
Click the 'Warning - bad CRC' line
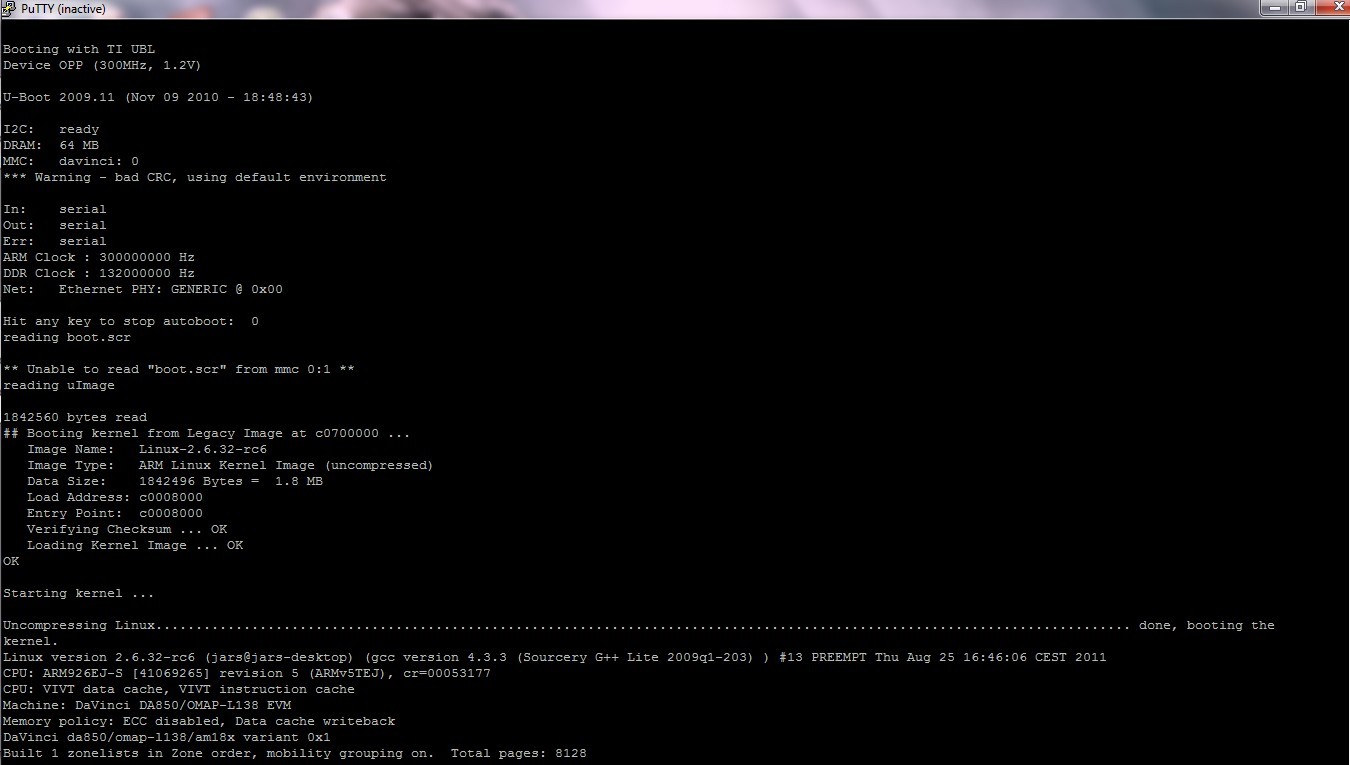[195, 177]
